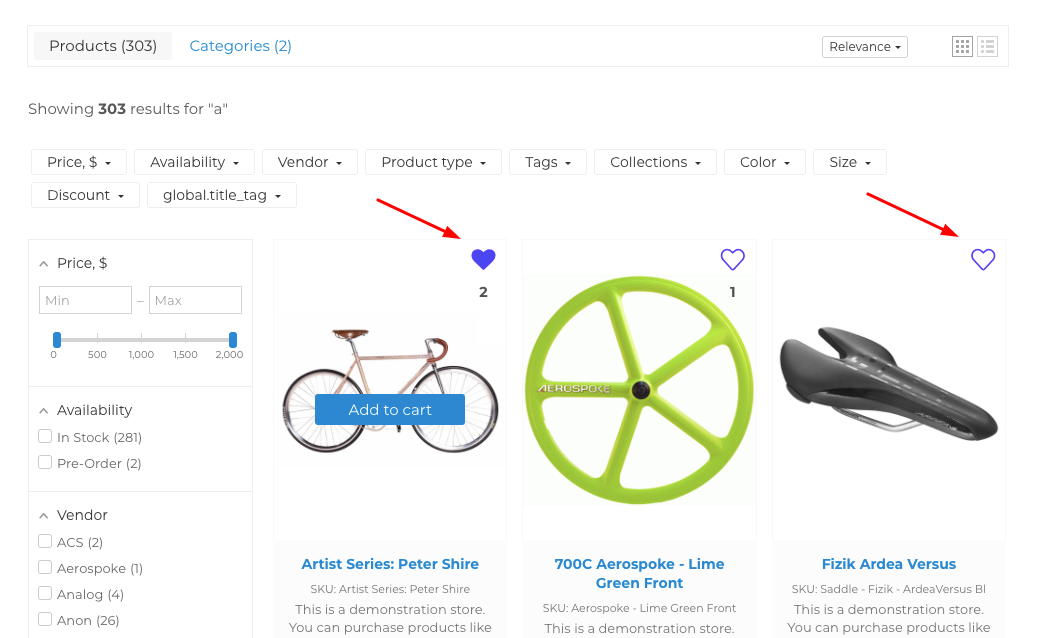
Task: Open the Artist Series: Peter Shire link
Action: click(390, 564)
